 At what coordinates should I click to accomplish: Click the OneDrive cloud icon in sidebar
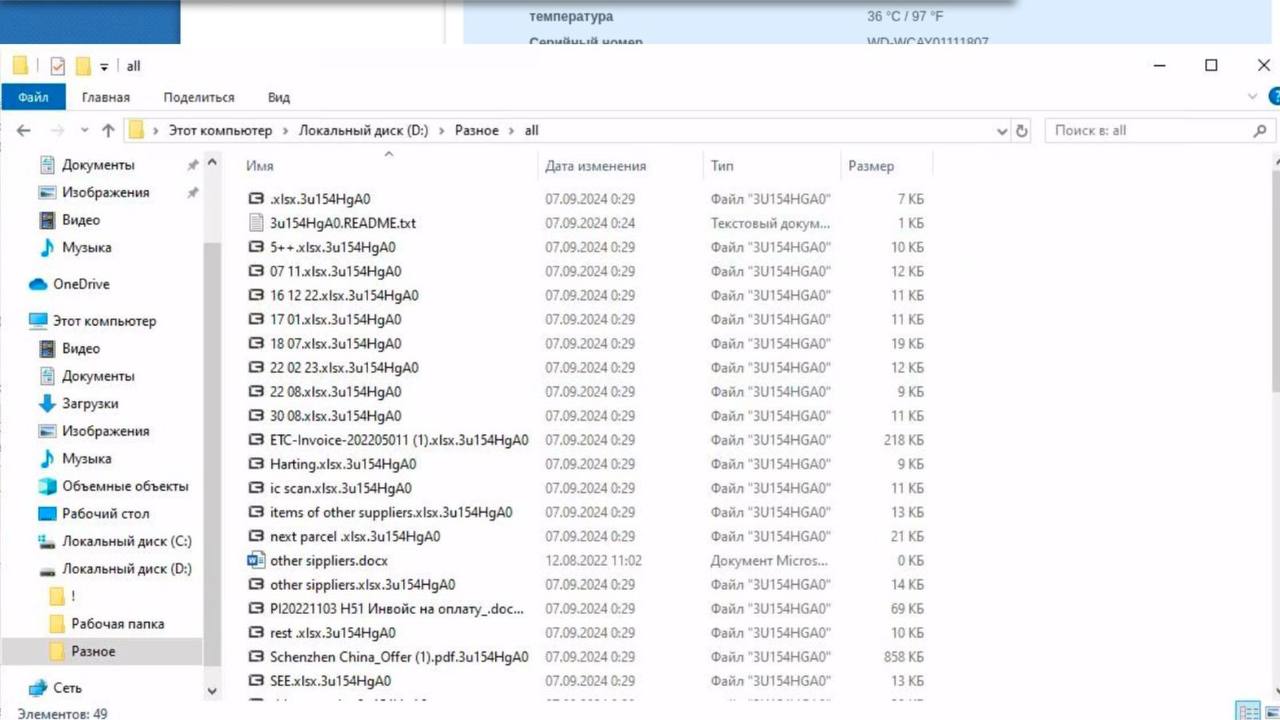(x=38, y=284)
